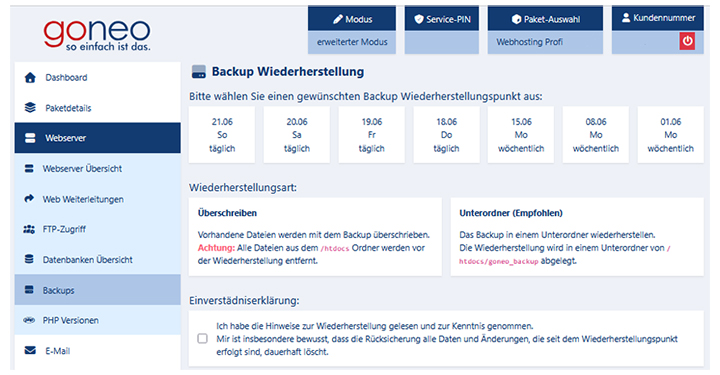Viewport: 720px width, 375px height.
Task: Select the 15.06 Mo wöchentlich backup point
Action: click(x=521, y=135)
